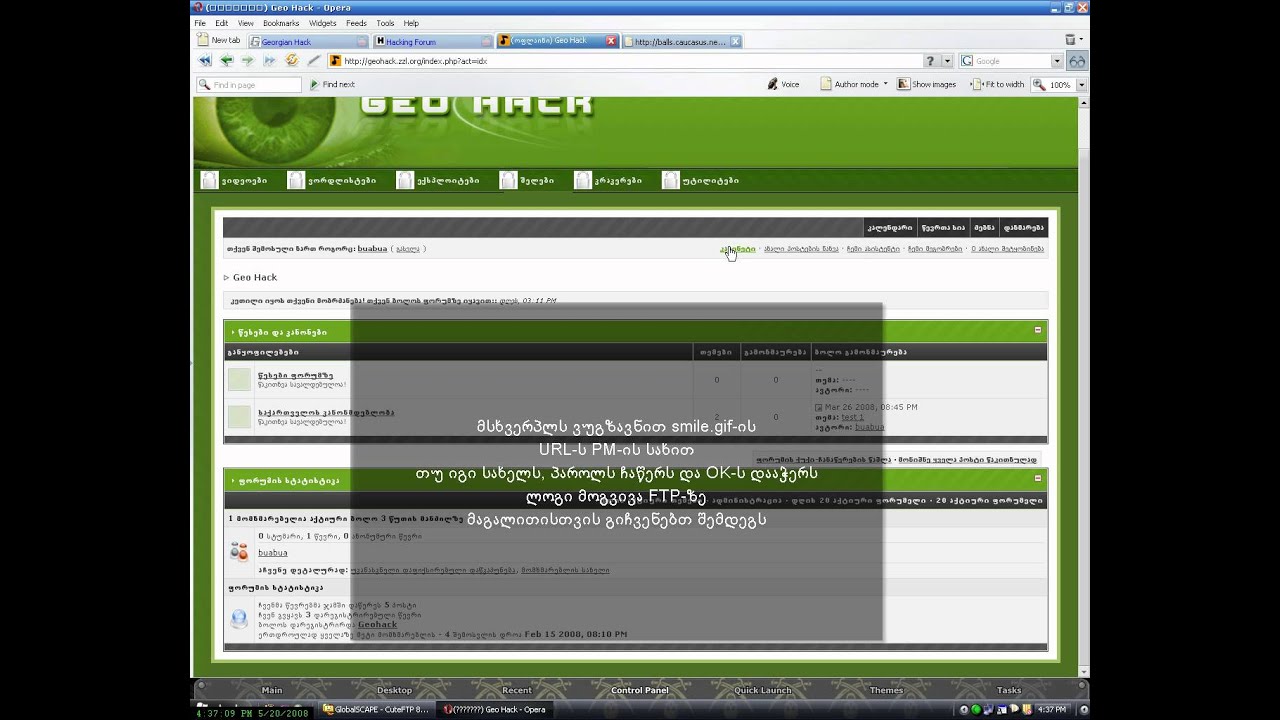Click the Themes item in the bottom dock
The image size is (1280, 720).
886,690
